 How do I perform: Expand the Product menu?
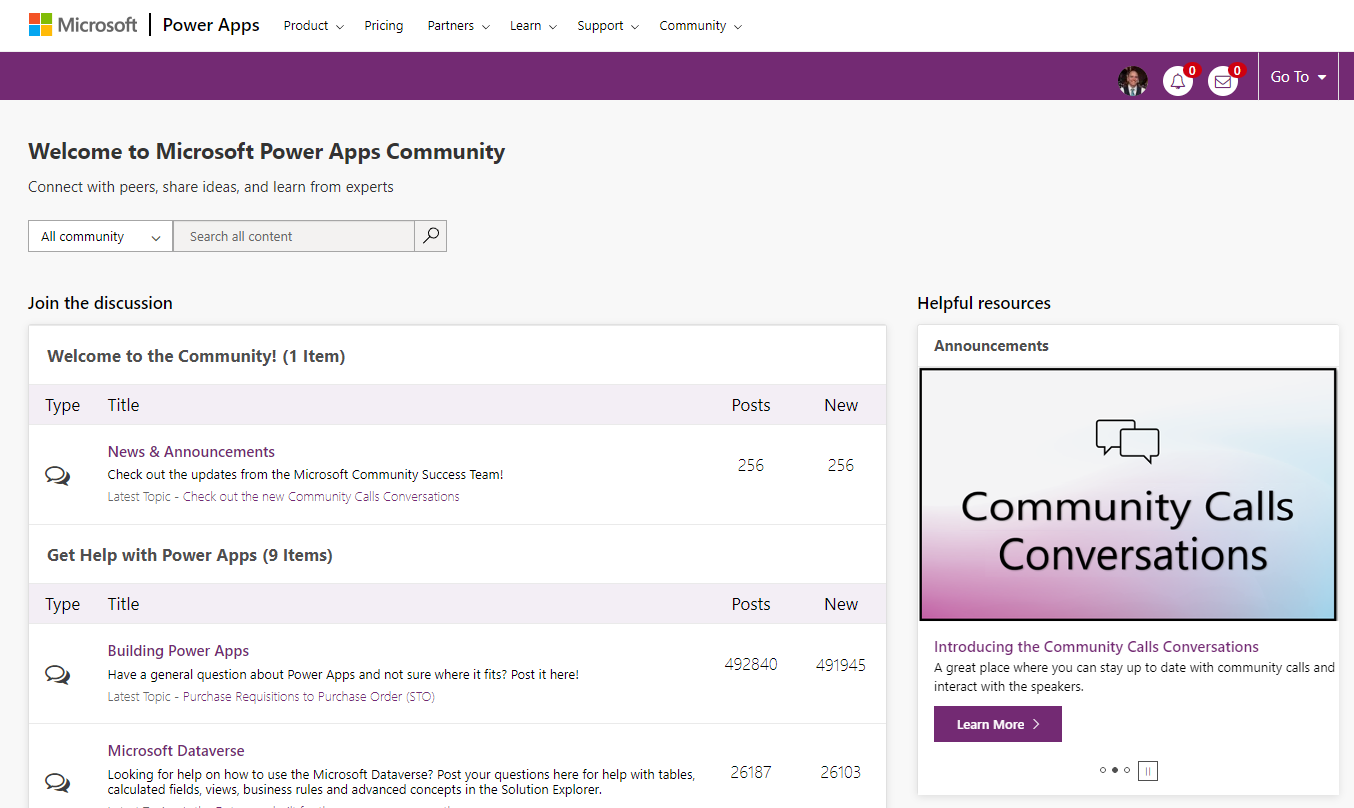click(x=313, y=26)
